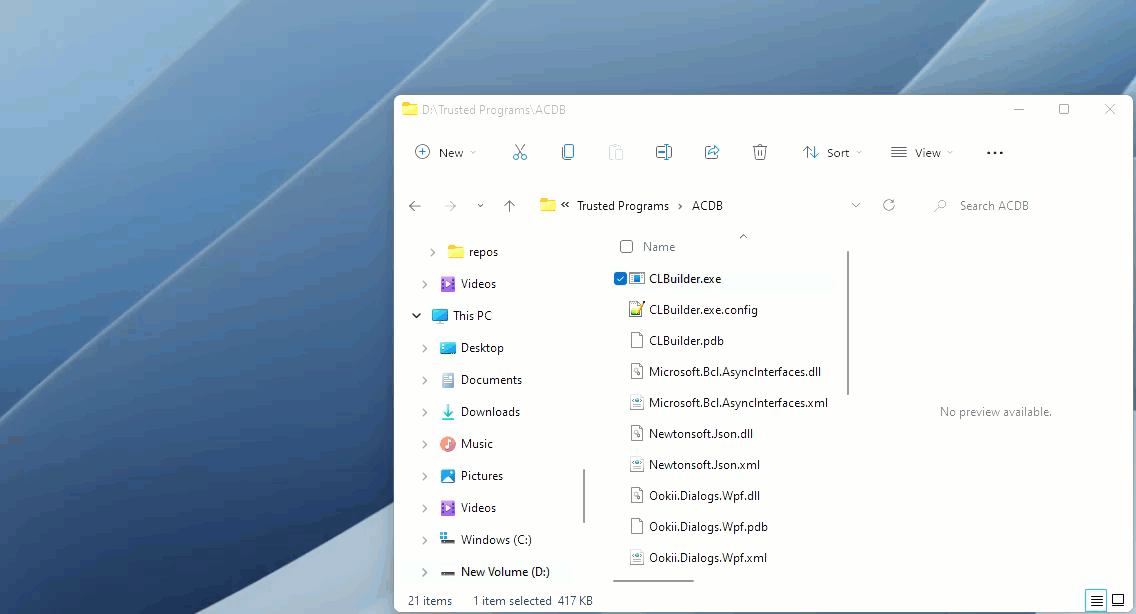Refresh the ACDB folder view
The width and height of the screenshot is (1136, 614).
(x=889, y=205)
